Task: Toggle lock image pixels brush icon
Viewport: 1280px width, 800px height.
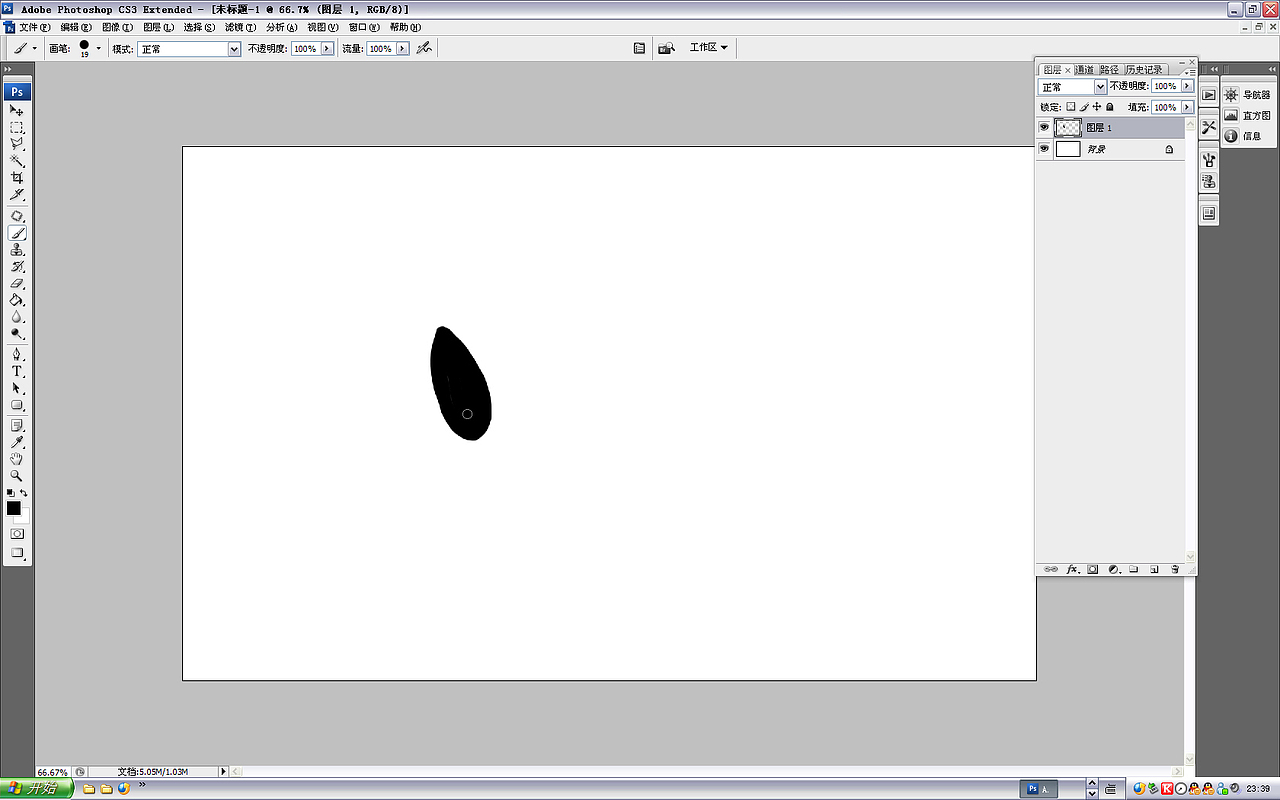Action: tap(1084, 107)
